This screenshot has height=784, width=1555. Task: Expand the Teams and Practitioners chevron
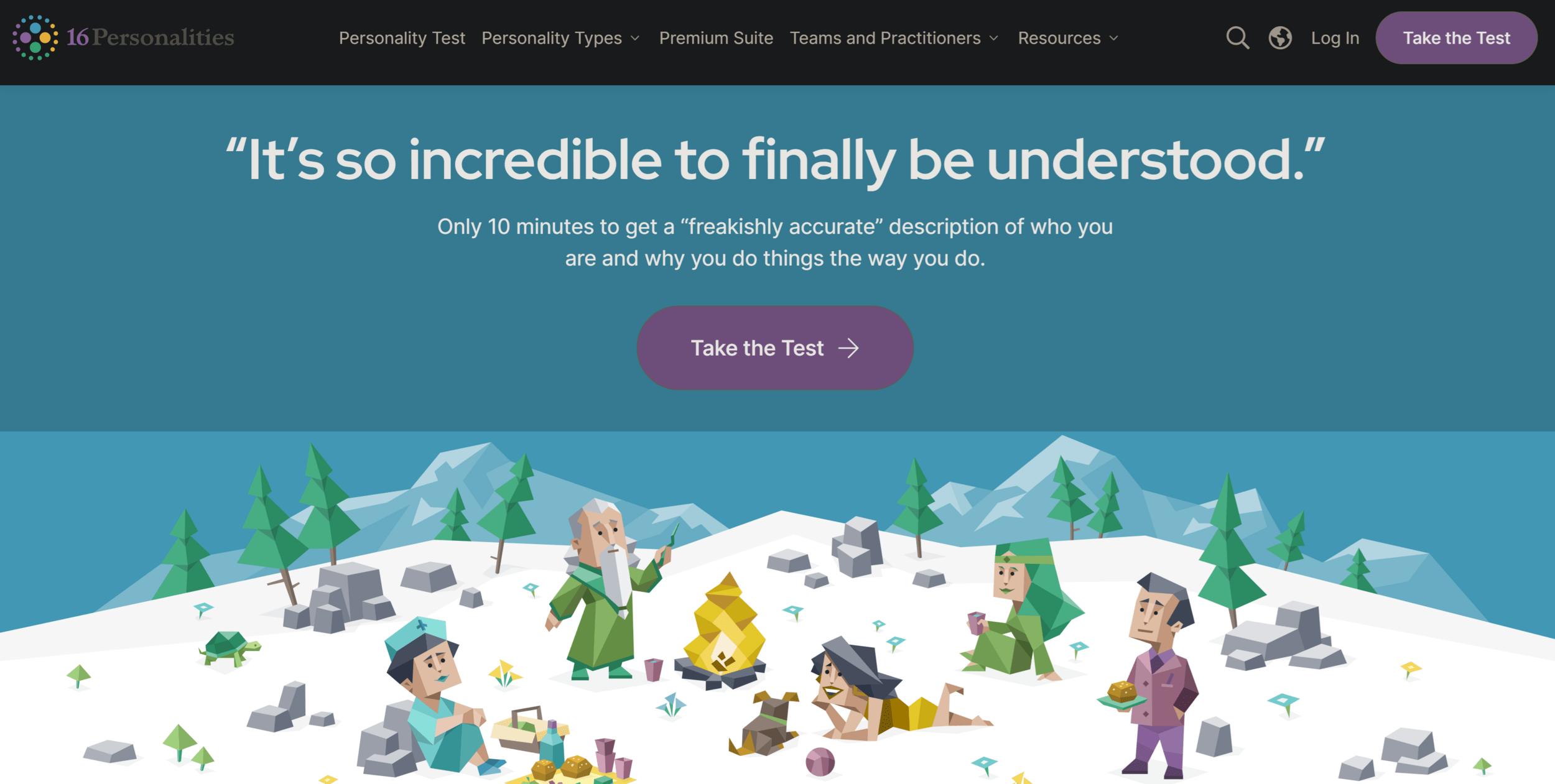pyautogui.click(x=994, y=38)
